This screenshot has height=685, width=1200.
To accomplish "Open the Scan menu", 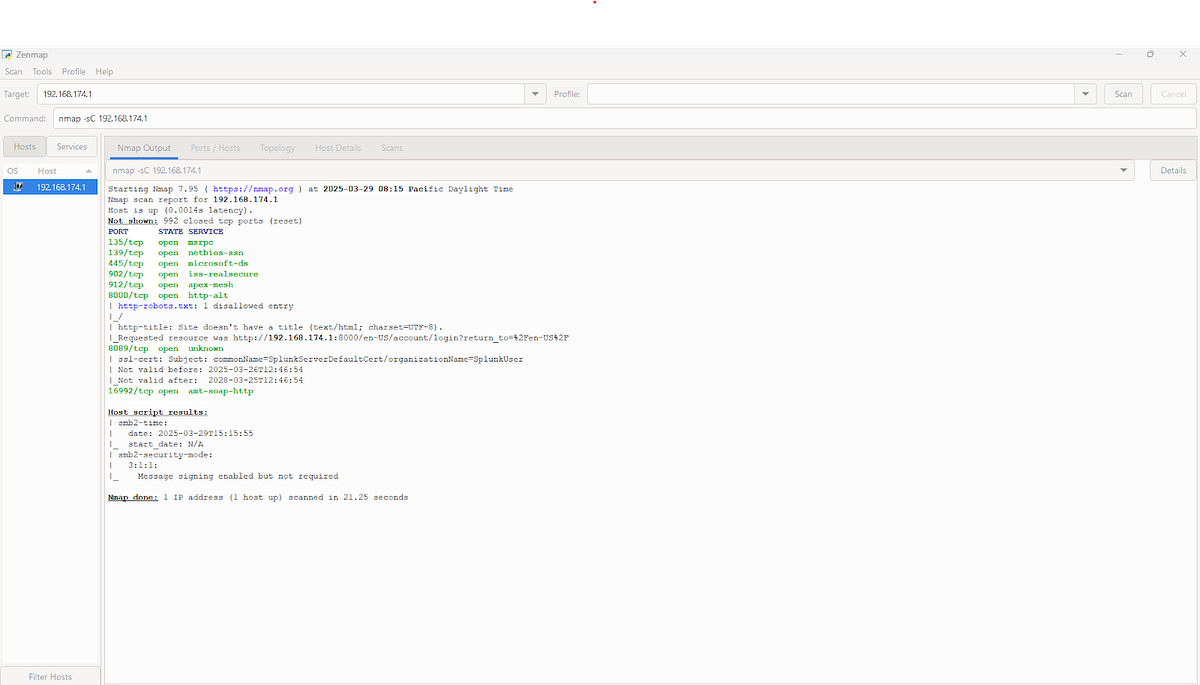I will click(x=13, y=71).
